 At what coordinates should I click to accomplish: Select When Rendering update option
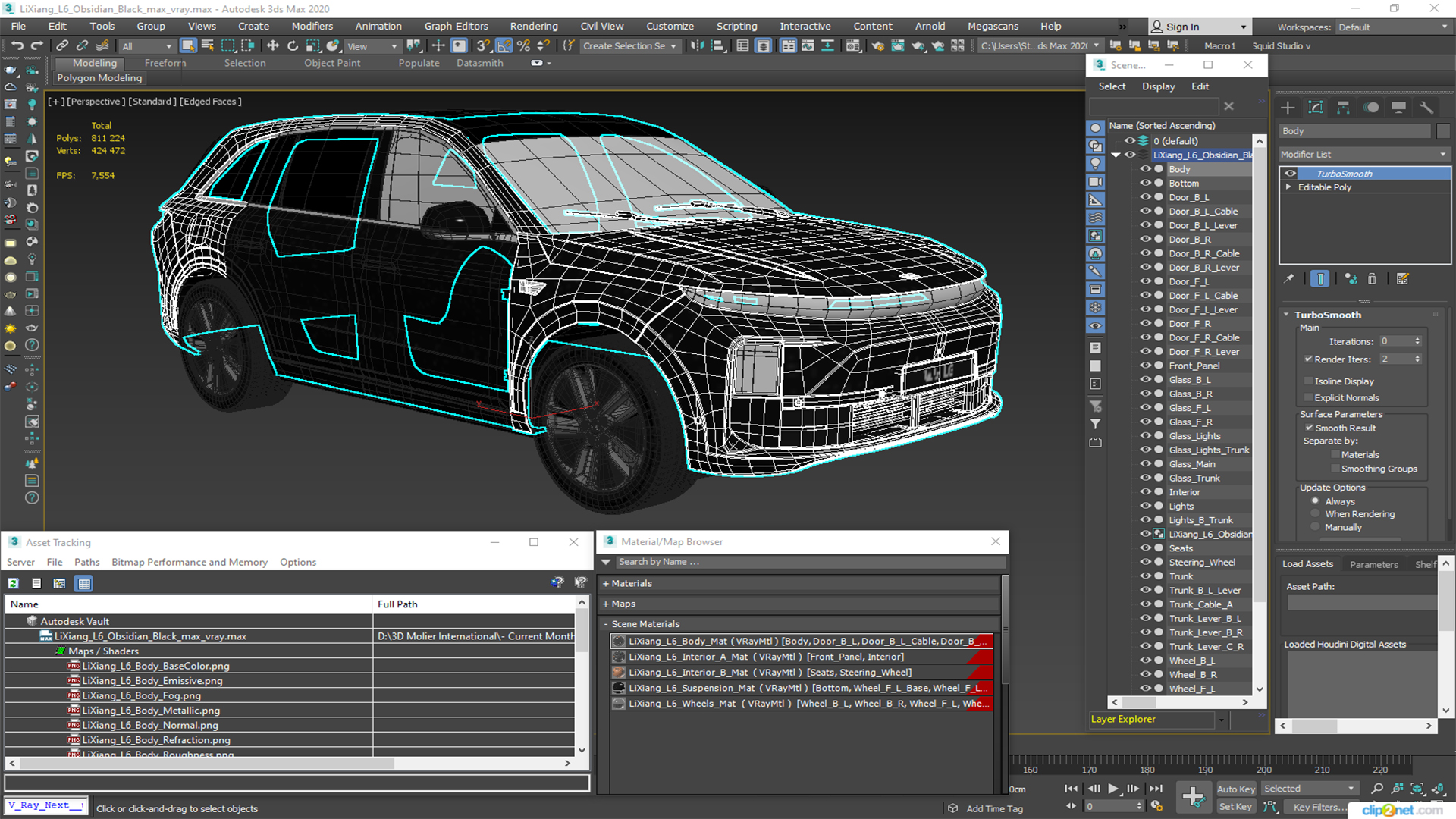[x=1316, y=514]
